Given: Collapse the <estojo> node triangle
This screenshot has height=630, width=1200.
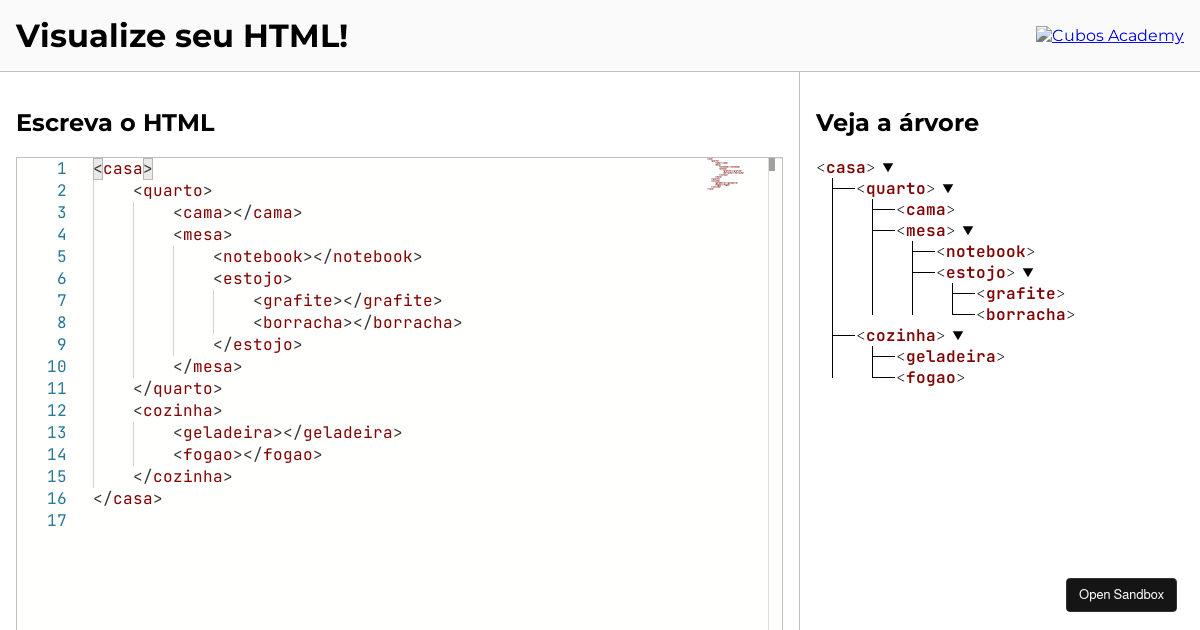Looking at the screenshot, I should tap(1028, 272).
